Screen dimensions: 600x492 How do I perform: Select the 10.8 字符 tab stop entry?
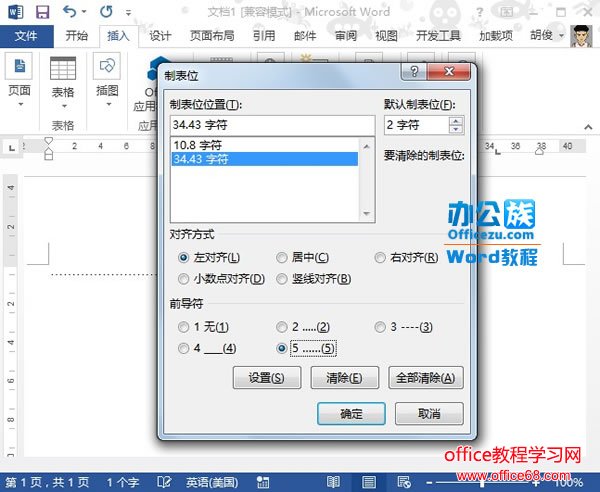click(x=265, y=145)
